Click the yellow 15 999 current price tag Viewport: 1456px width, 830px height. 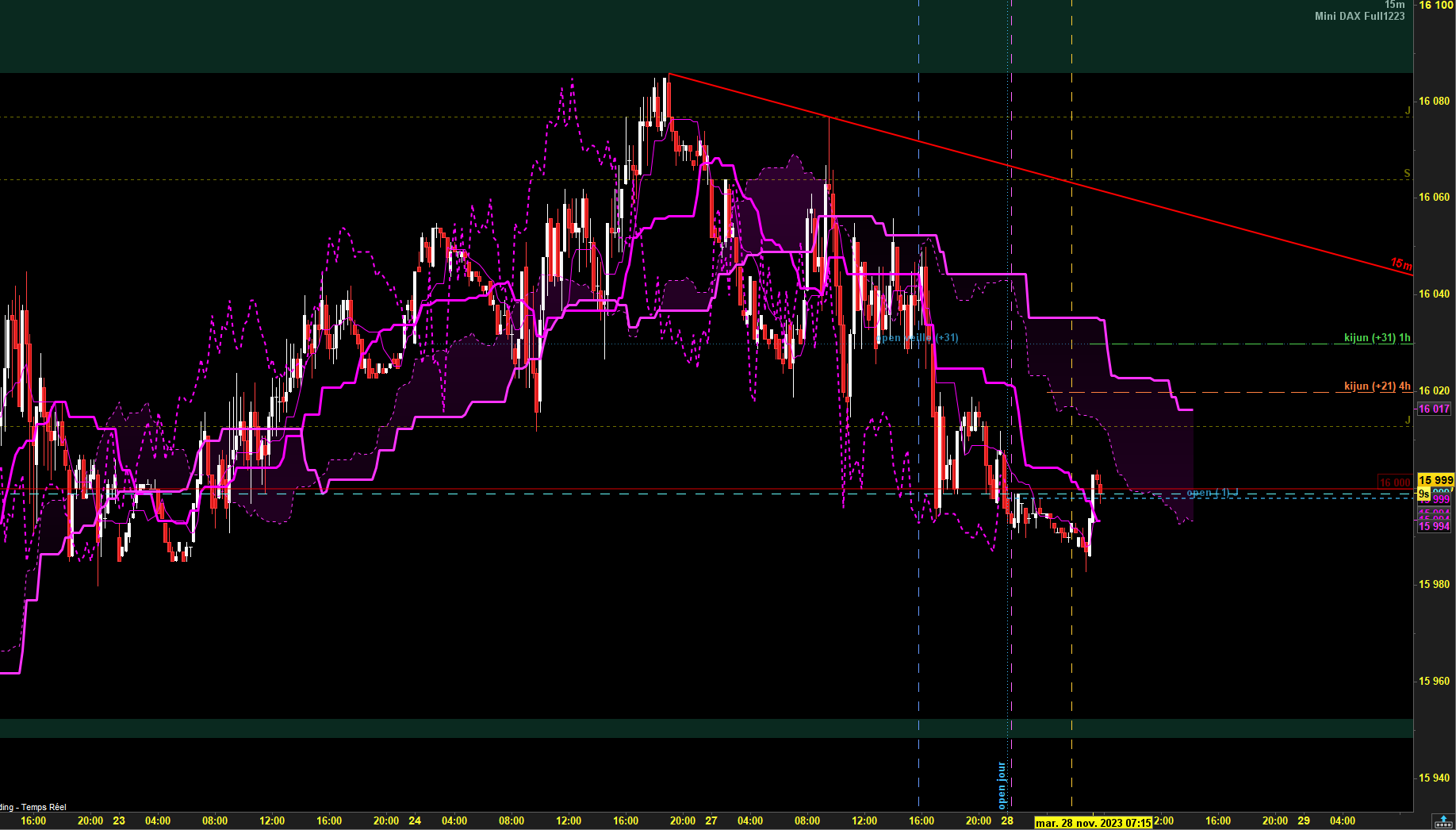pyautogui.click(x=1435, y=480)
